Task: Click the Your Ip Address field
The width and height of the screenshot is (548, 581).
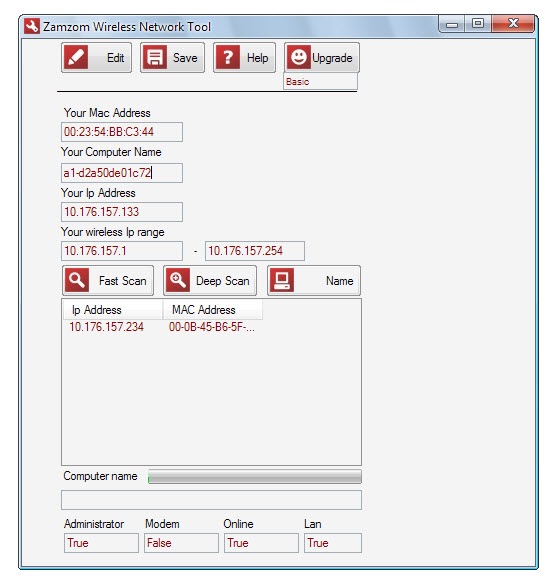Action: 122,212
